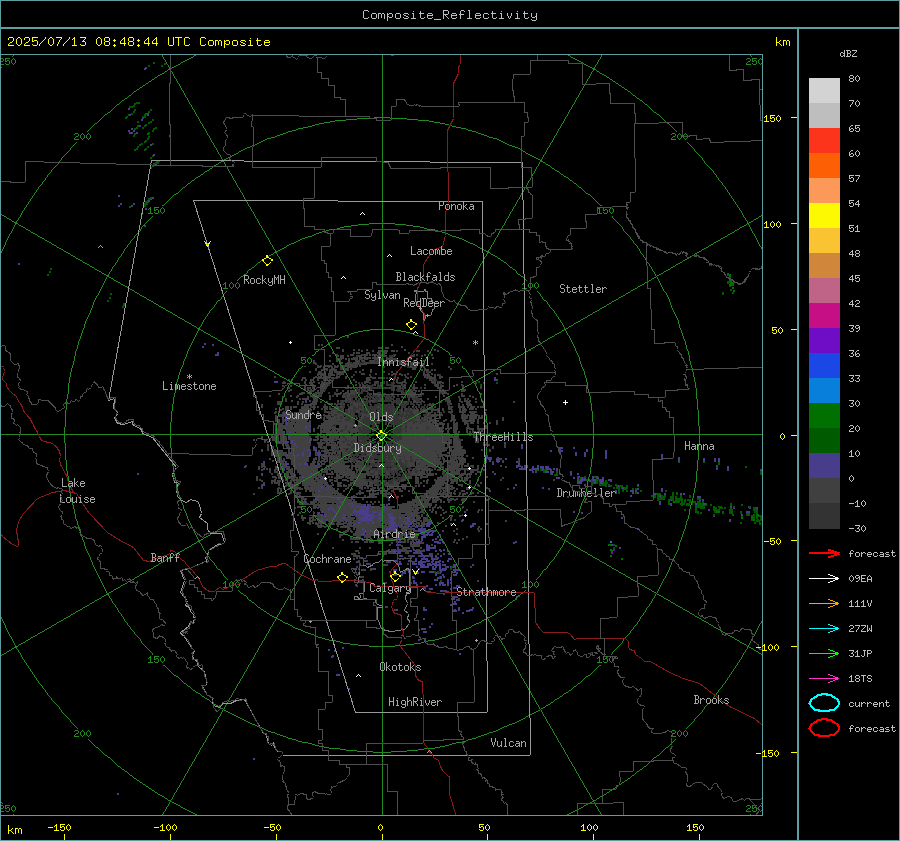This screenshot has width=900, height=841.
Task: Click the cyan current ellipse icon
Action: click(x=824, y=703)
